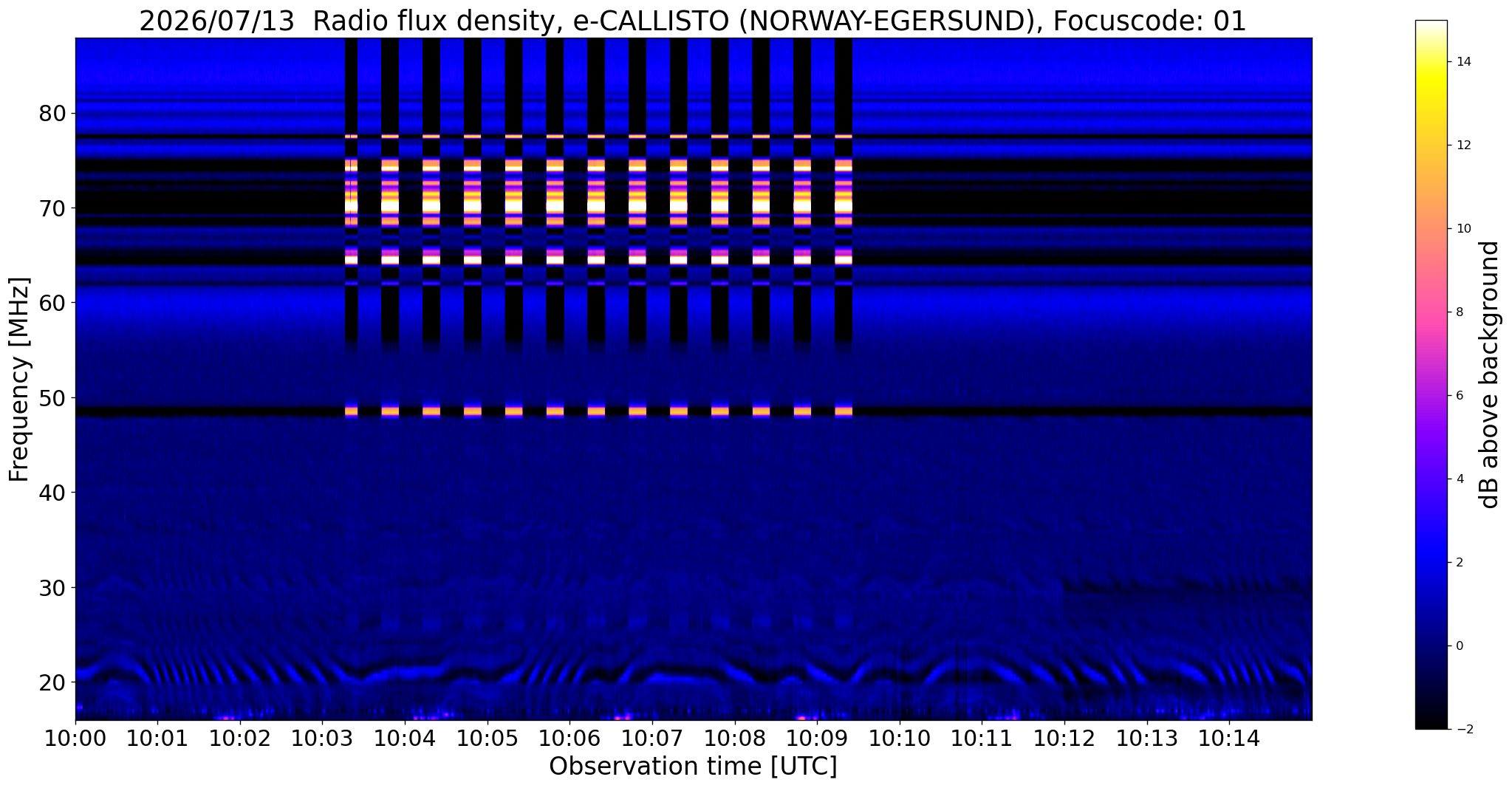Click the 8 colorbar tick label
The width and height of the screenshot is (1512, 788).
1460,312
